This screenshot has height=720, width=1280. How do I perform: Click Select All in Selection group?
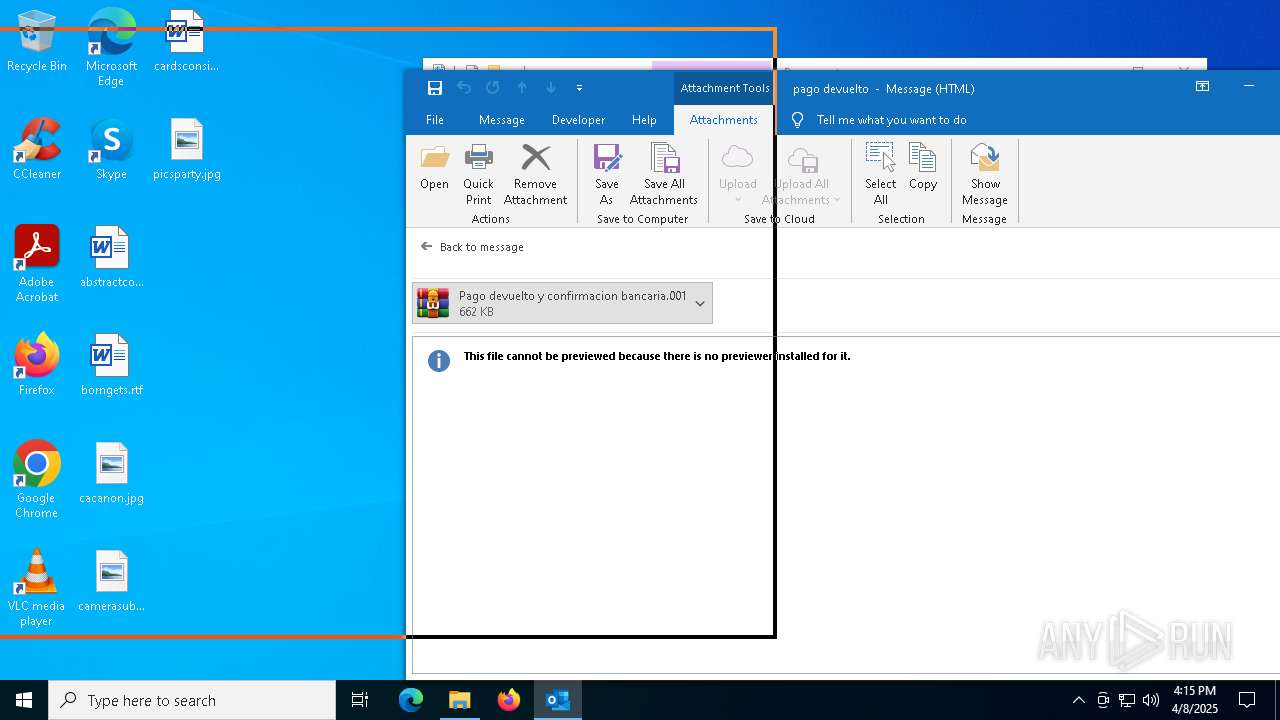881,175
